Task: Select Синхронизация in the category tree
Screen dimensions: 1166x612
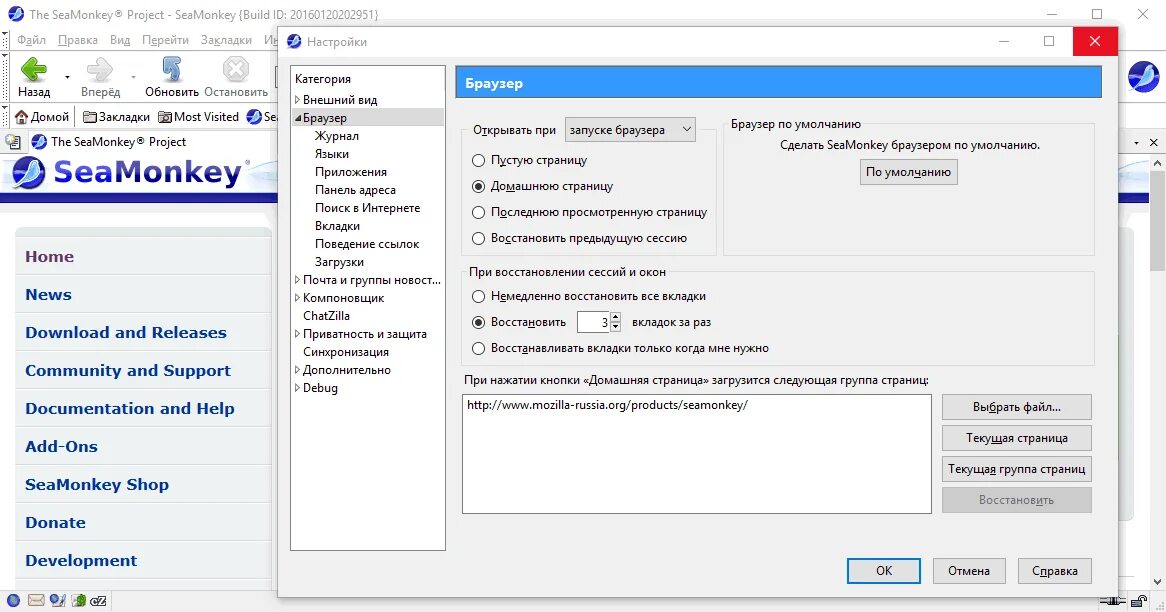Action: (x=346, y=352)
